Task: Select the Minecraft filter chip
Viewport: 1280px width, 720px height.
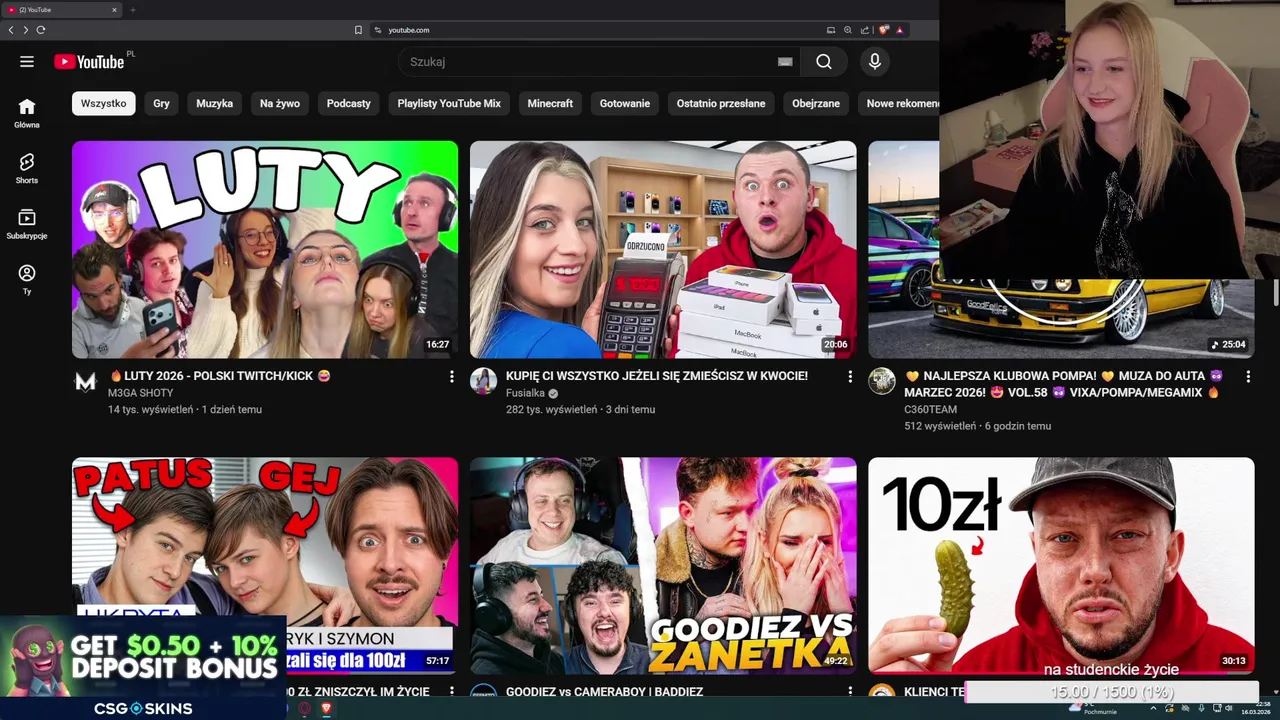Action: coord(550,103)
